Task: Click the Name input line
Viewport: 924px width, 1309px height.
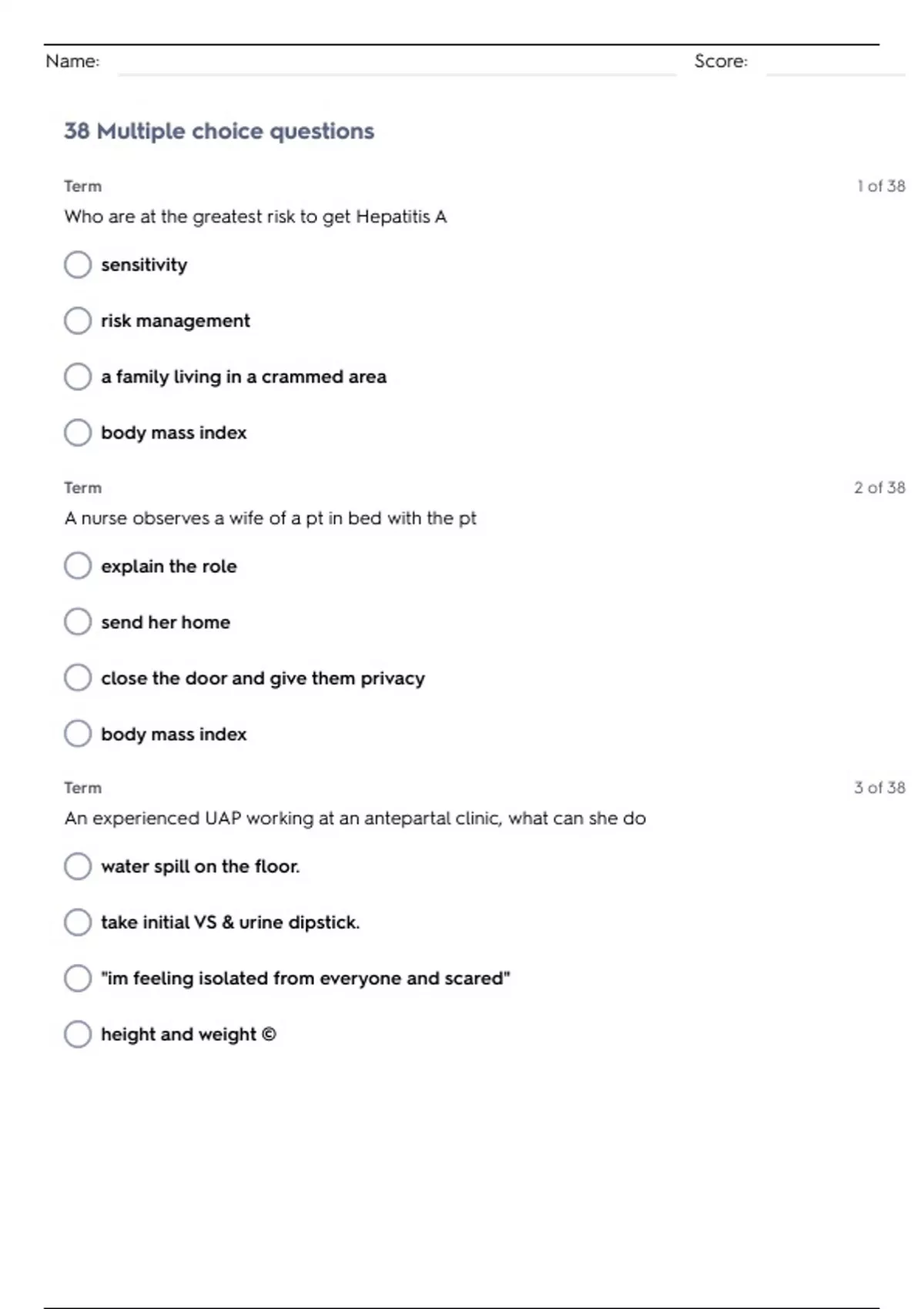Action: coord(397,65)
